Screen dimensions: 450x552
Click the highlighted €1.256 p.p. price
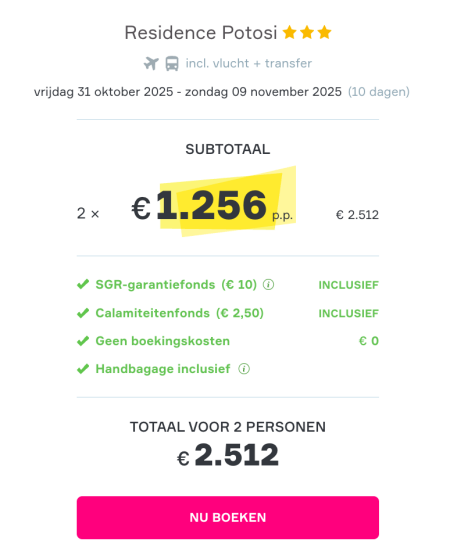(212, 205)
